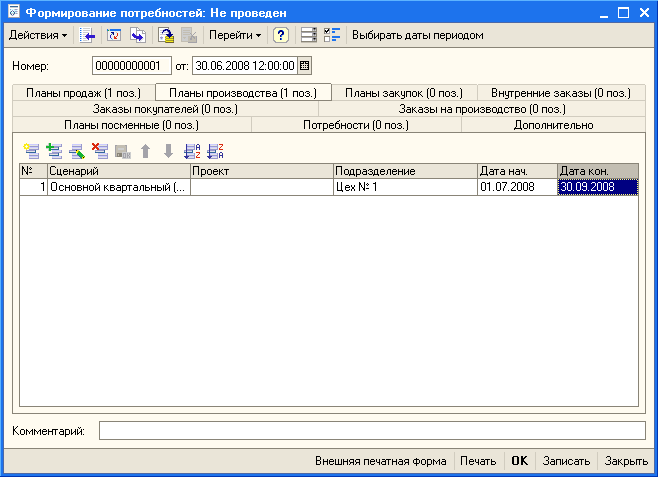658x477 pixels.
Task: Click the blue left arrow toolbar icon
Action: click(88, 35)
